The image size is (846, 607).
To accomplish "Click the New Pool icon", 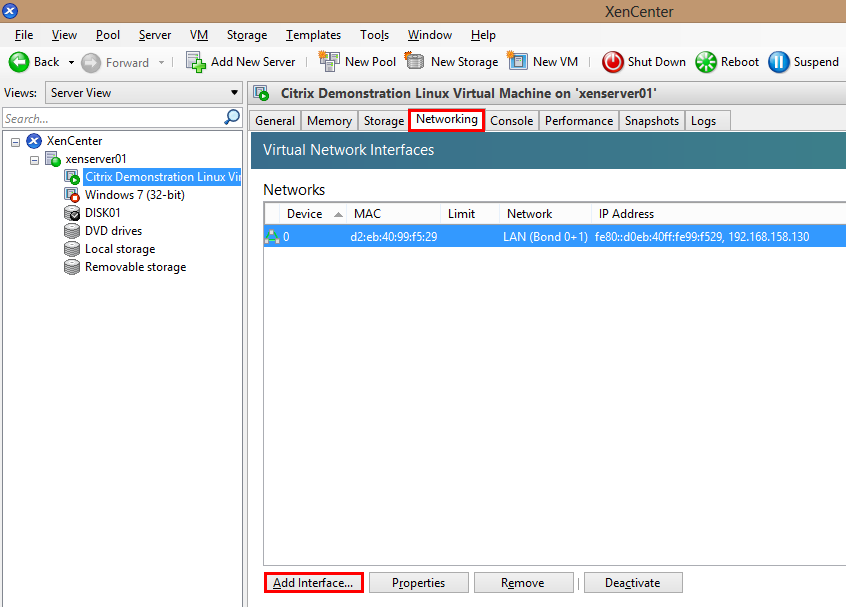I will (329, 61).
